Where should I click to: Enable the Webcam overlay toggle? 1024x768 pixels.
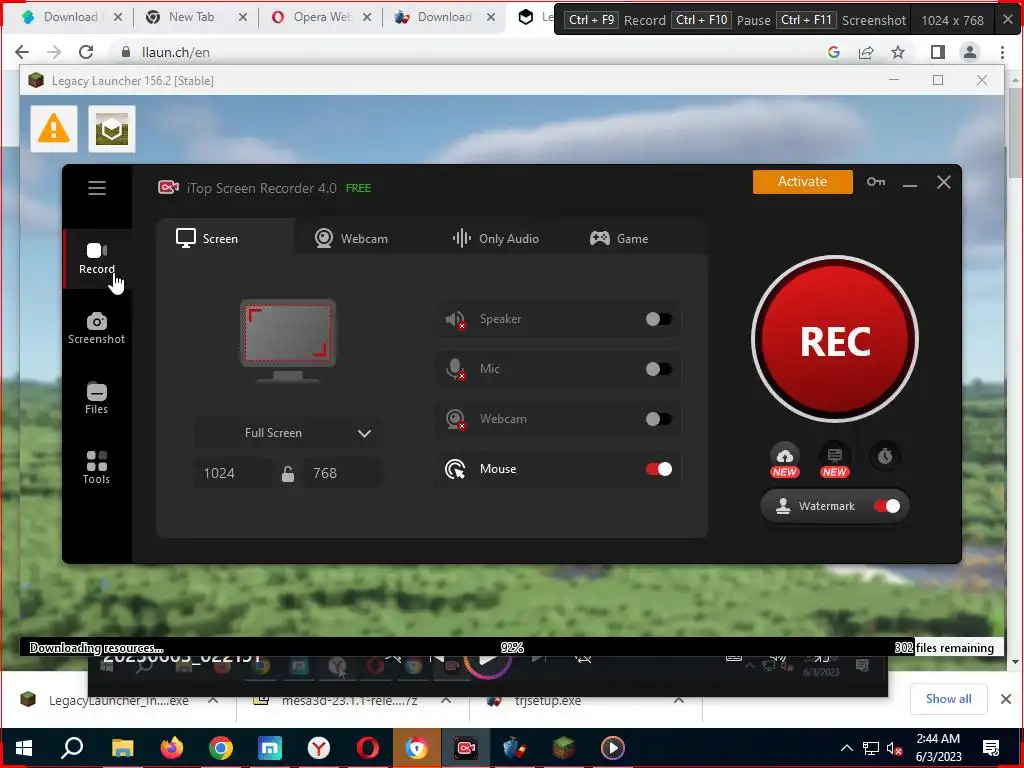658,419
